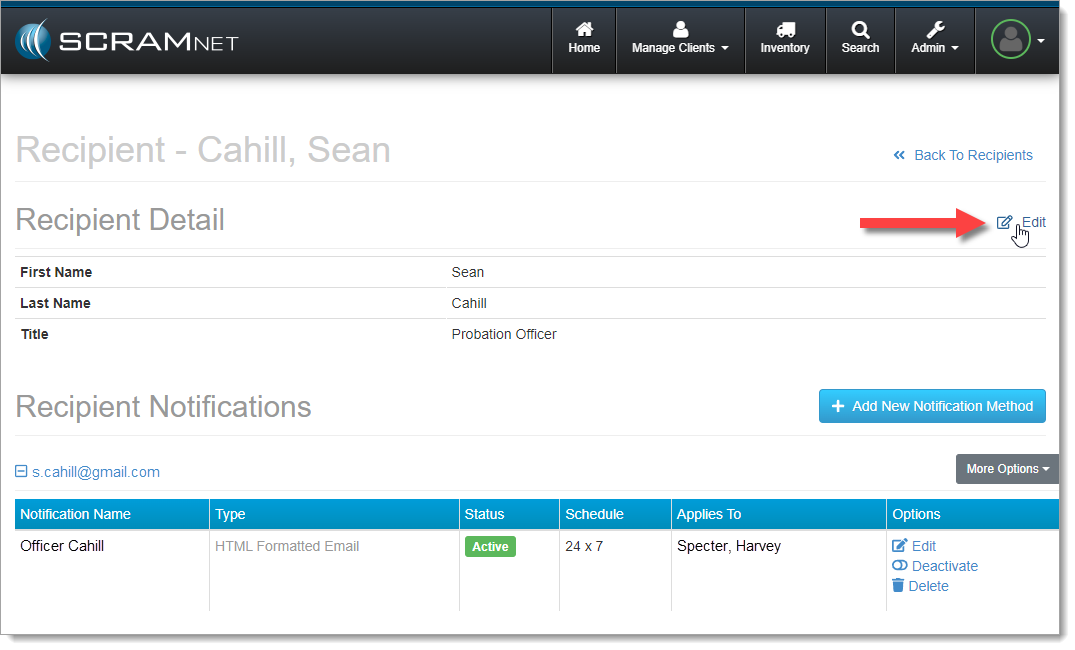This screenshot has width=1075, height=650.
Task: Click the trash icon to delete notification
Action: tap(899, 586)
